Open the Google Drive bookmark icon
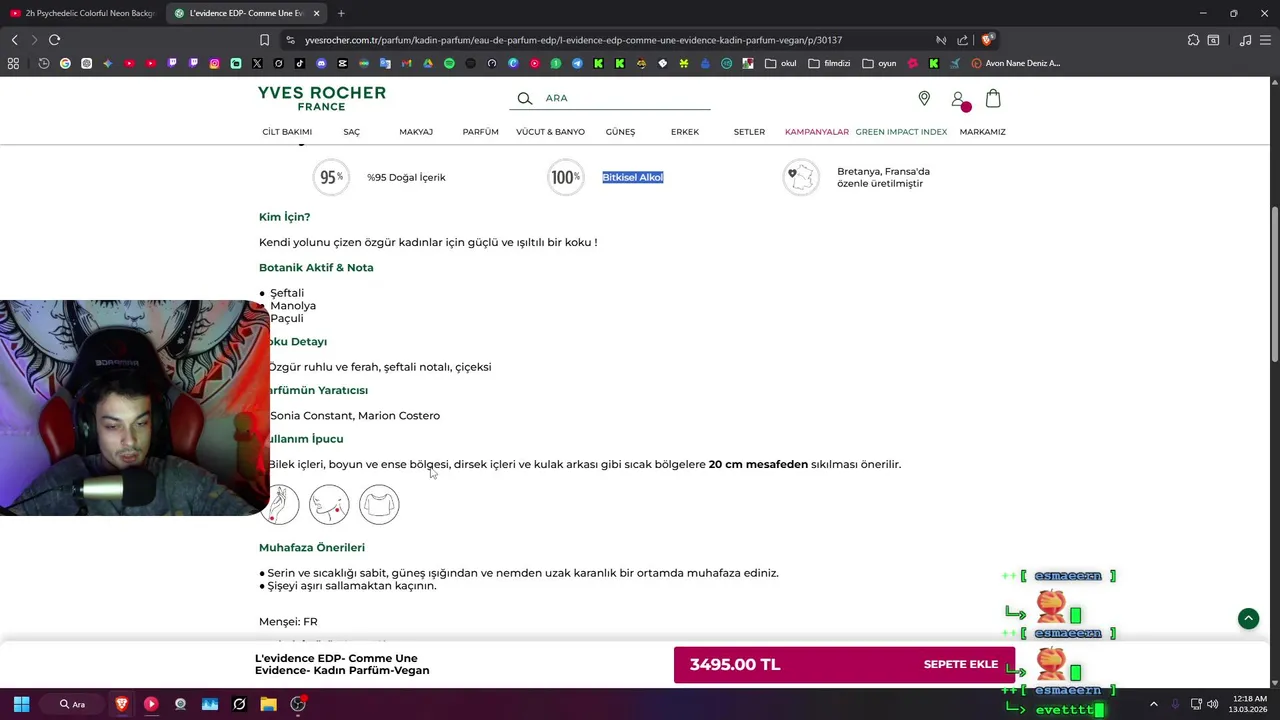 pyautogui.click(x=427, y=63)
